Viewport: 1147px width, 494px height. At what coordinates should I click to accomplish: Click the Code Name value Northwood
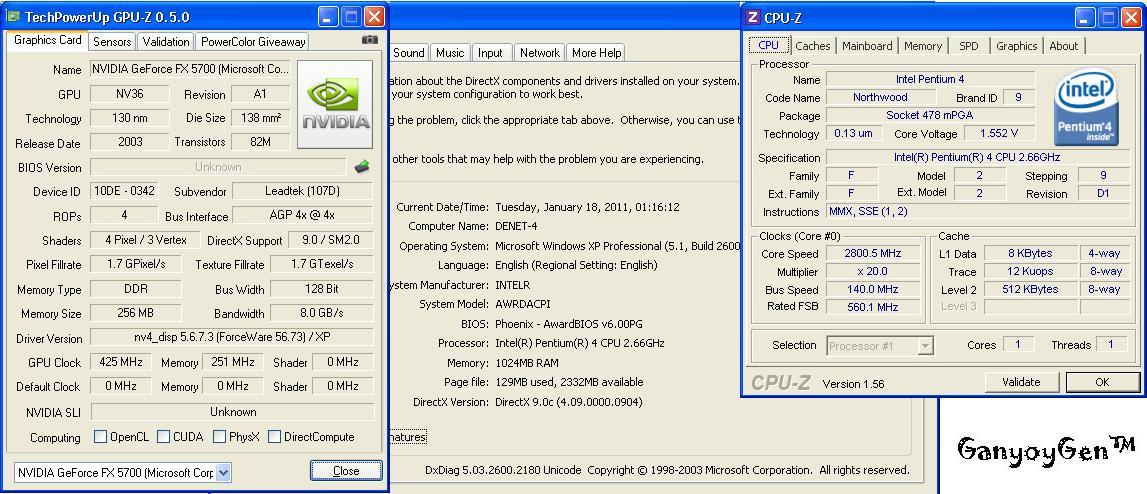click(x=880, y=97)
